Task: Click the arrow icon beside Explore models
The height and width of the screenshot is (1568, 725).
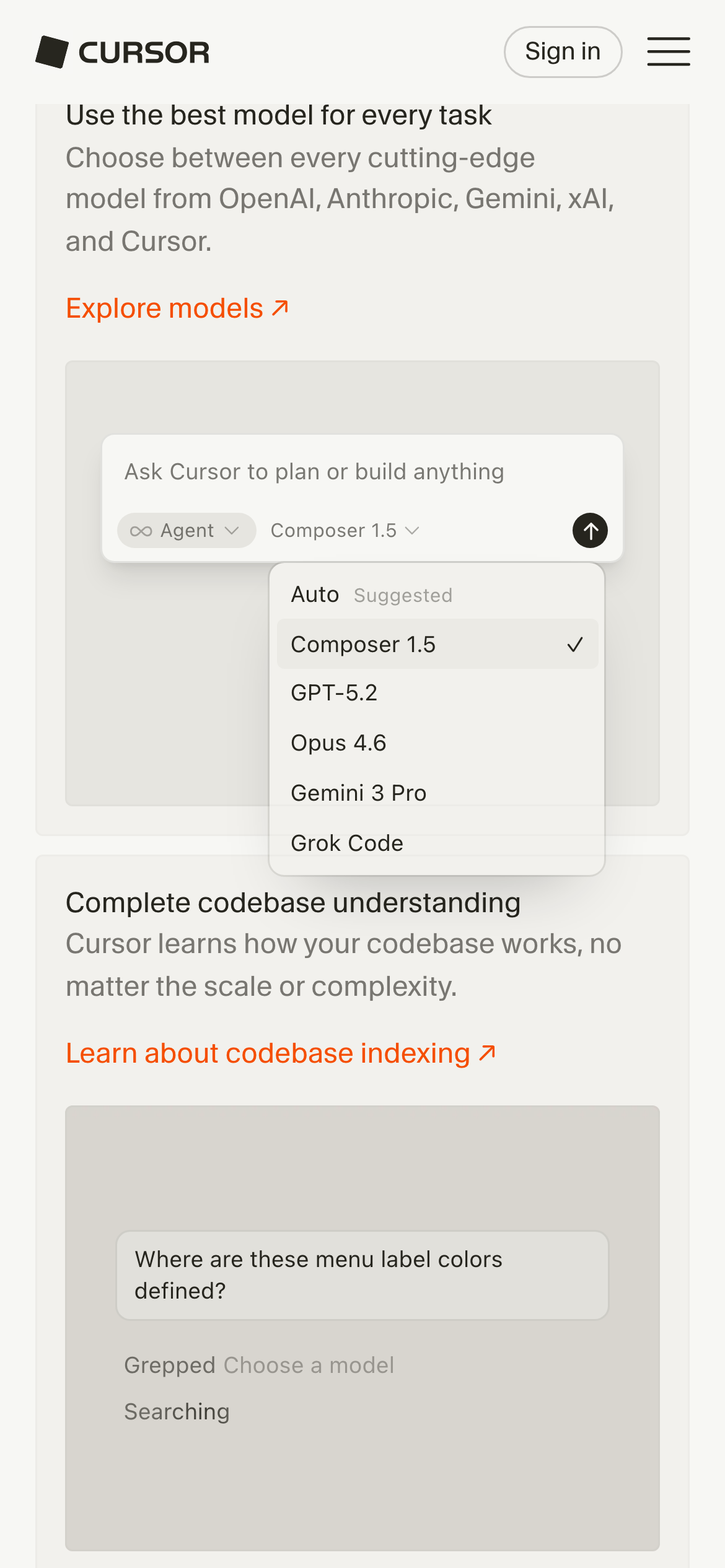Action: [x=281, y=308]
